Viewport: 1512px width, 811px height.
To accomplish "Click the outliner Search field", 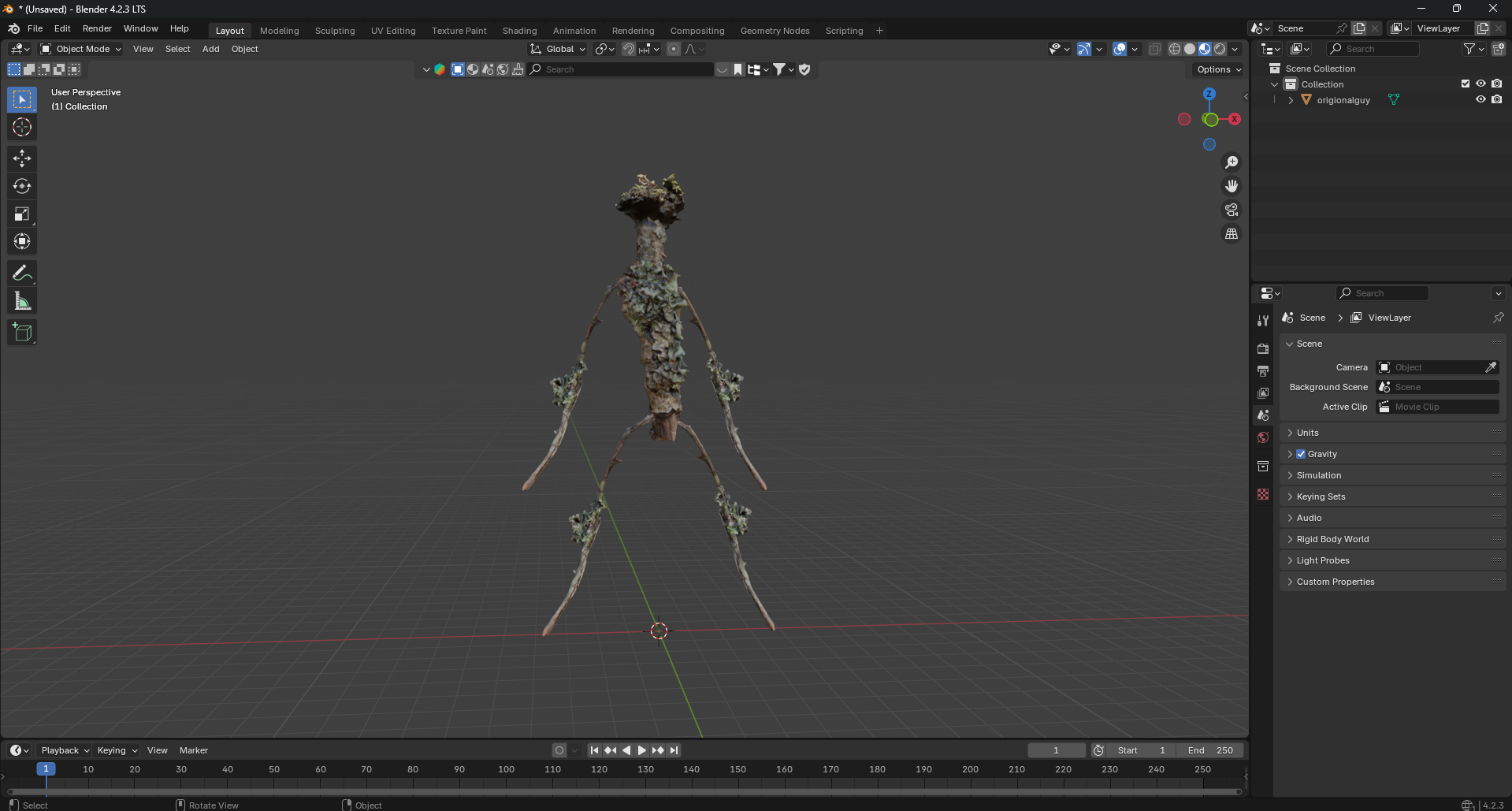I will coord(1372,49).
